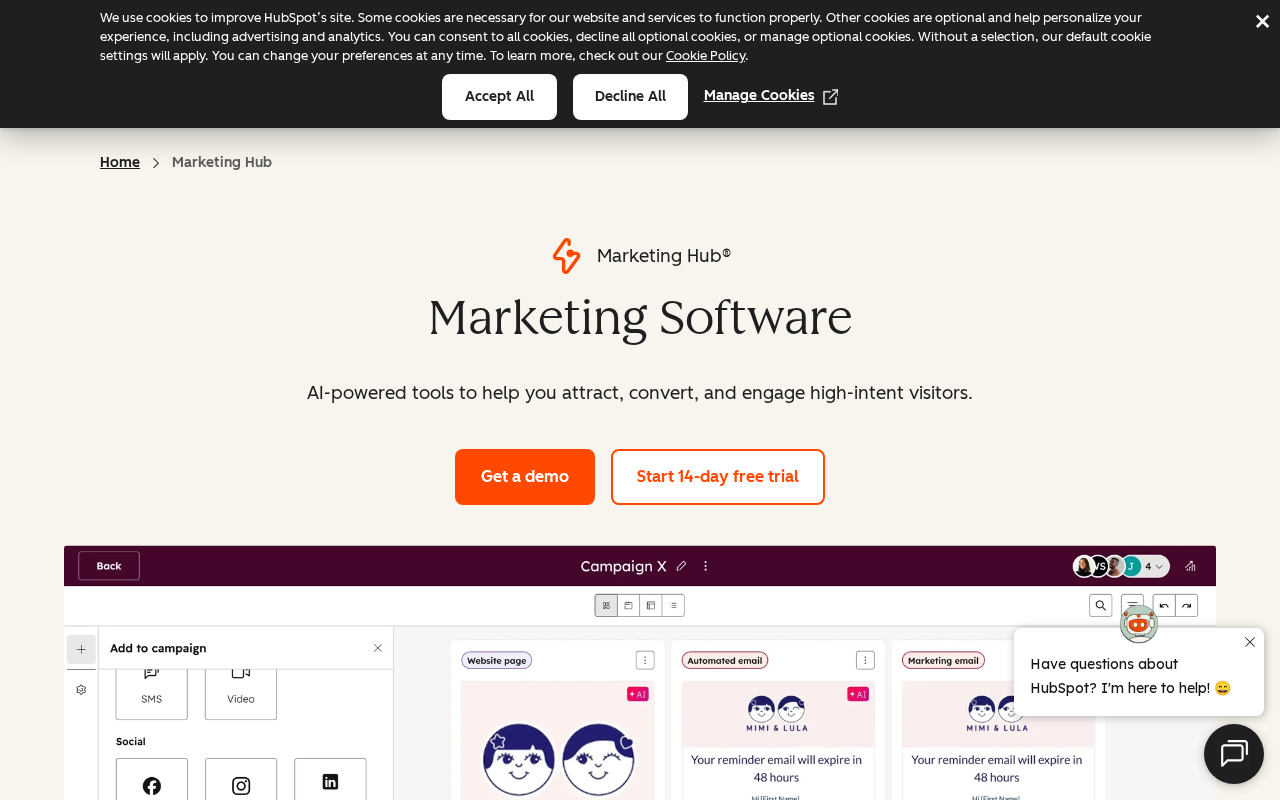1280x800 pixels.
Task: Select the grid view icon
Action: tap(606, 605)
